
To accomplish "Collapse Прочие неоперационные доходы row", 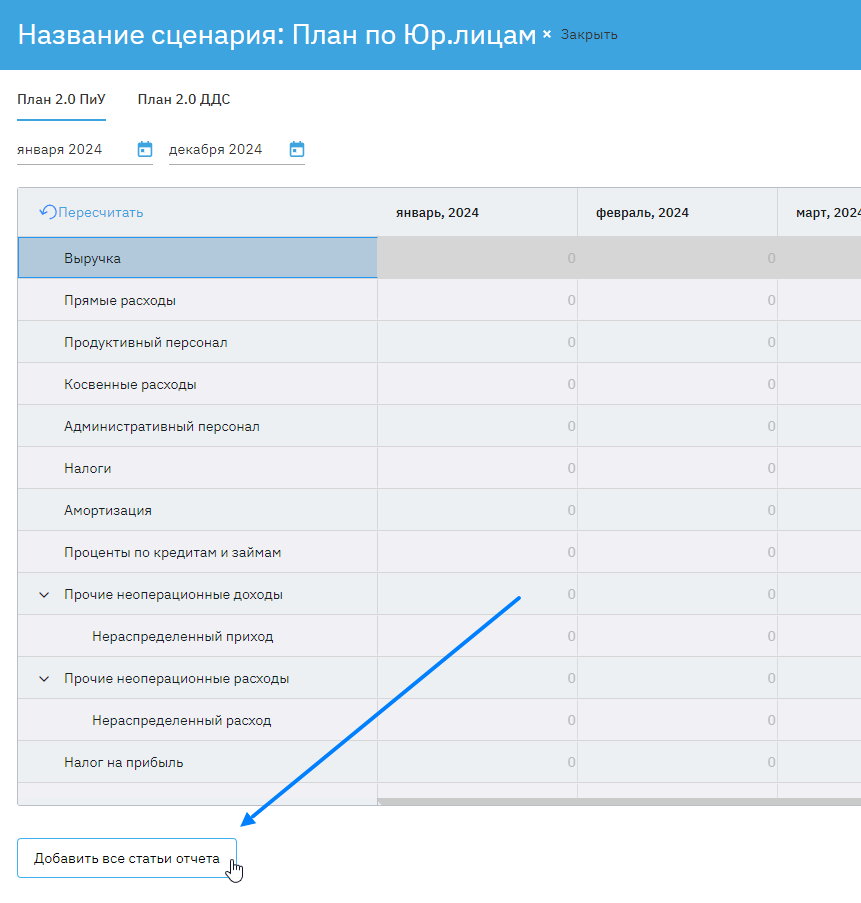I will [x=44, y=595].
